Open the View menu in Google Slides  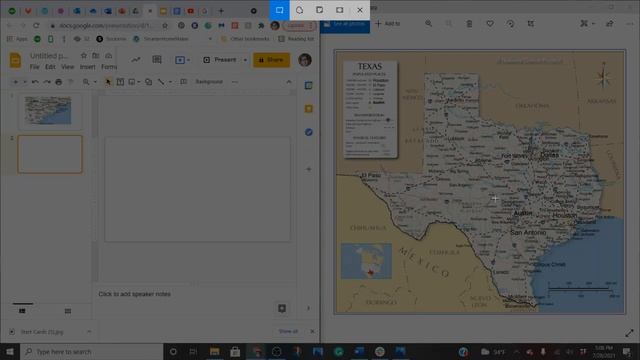coord(68,67)
